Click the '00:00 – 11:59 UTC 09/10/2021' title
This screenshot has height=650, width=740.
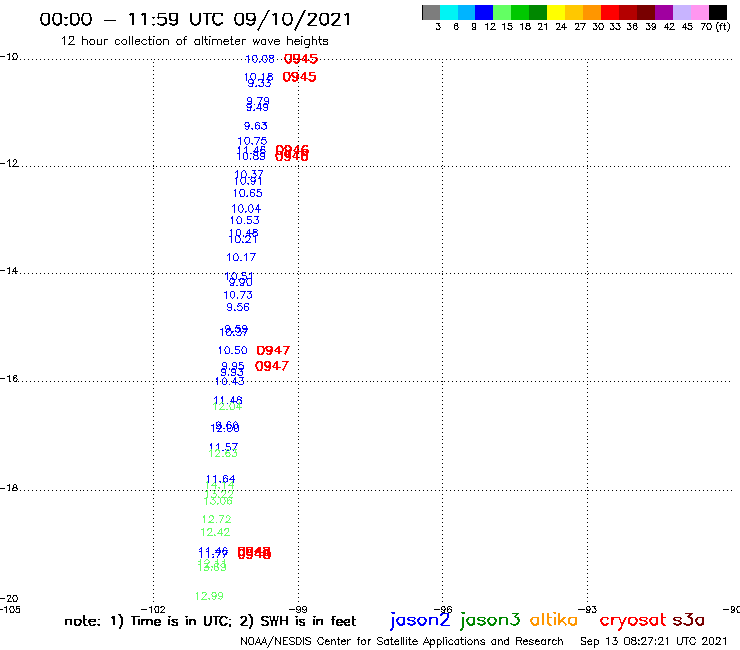click(x=195, y=19)
